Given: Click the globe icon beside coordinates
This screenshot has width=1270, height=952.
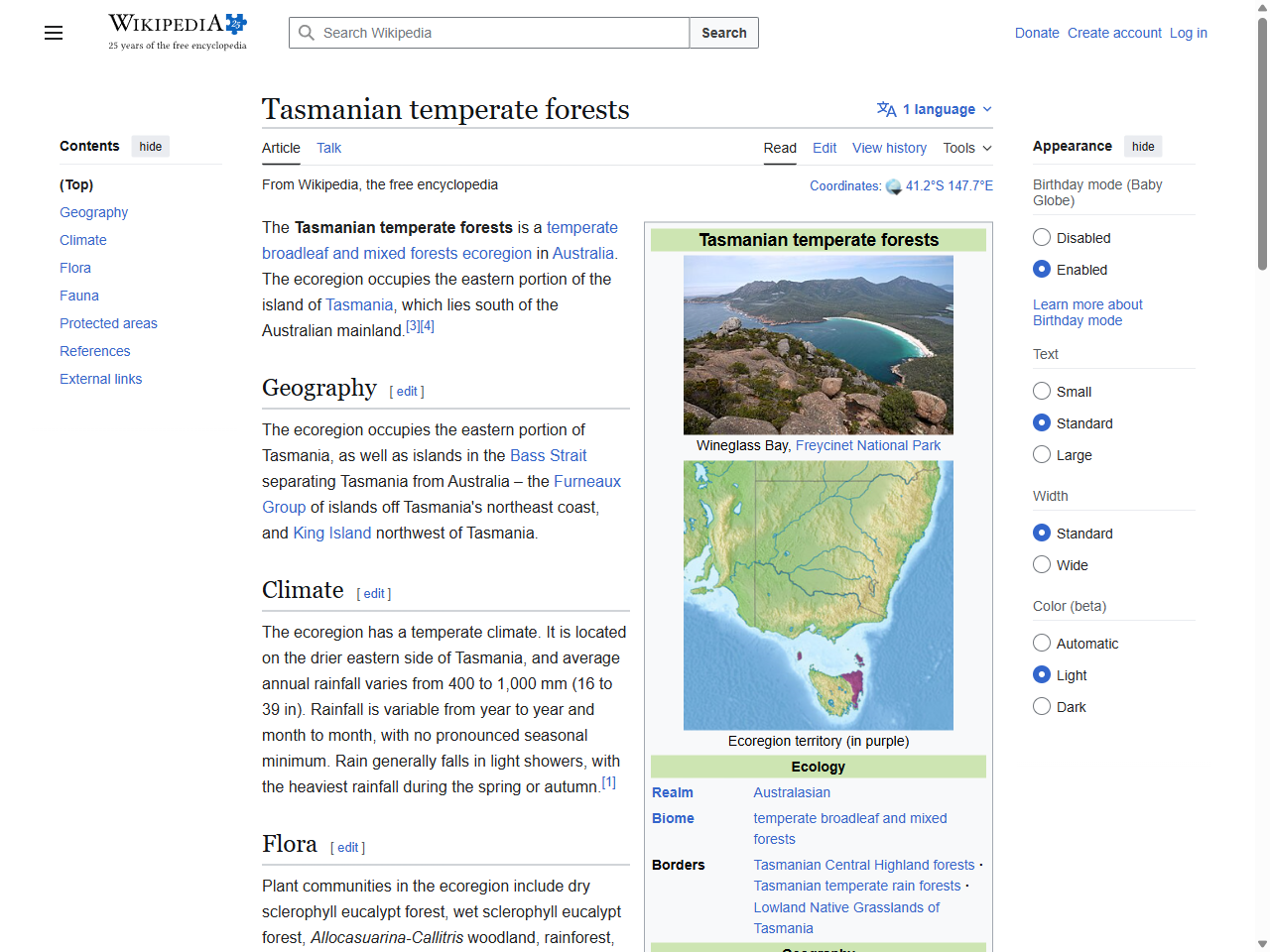Looking at the screenshot, I should (893, 186).
